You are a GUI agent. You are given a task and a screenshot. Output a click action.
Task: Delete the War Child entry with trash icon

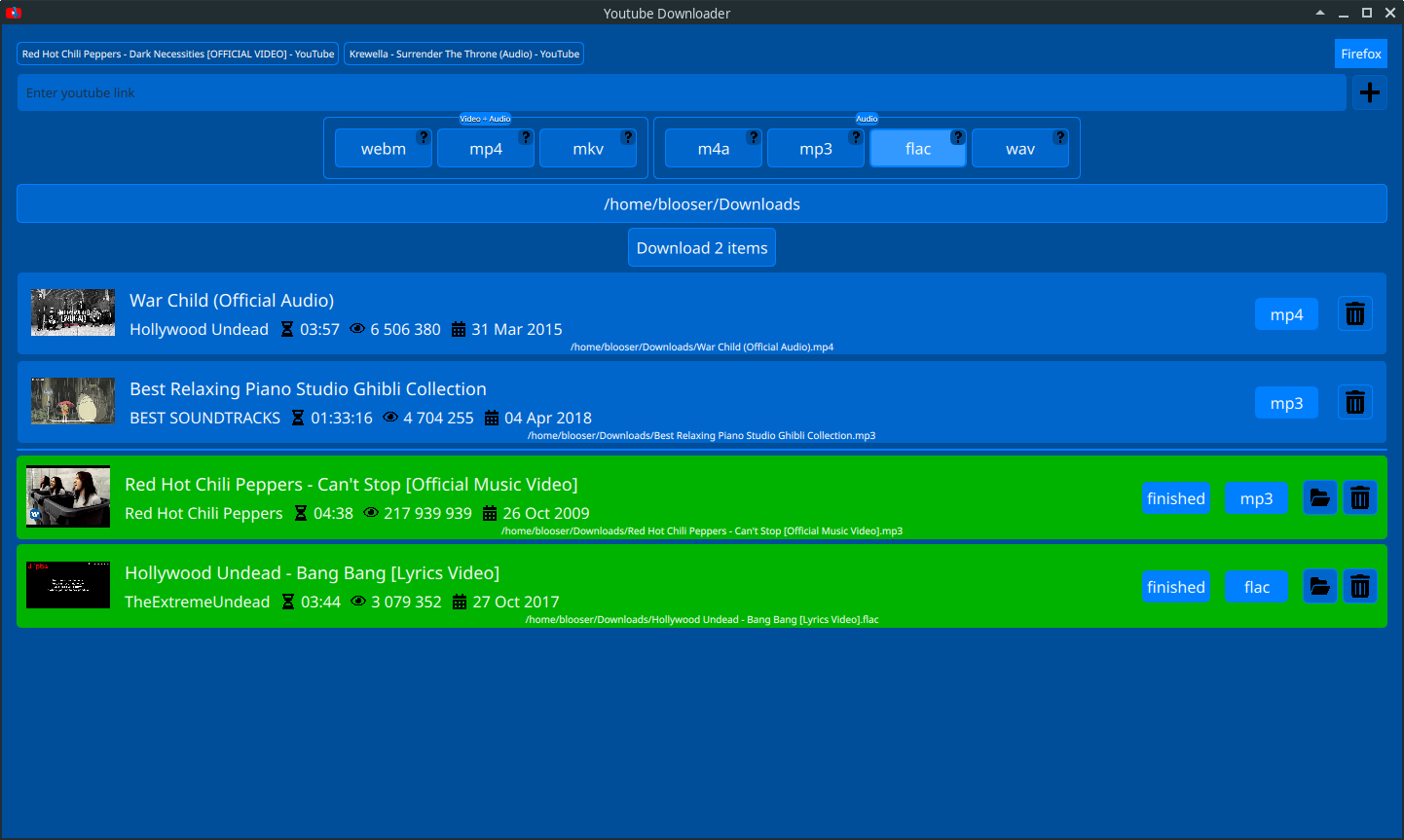pos(1354,313)
